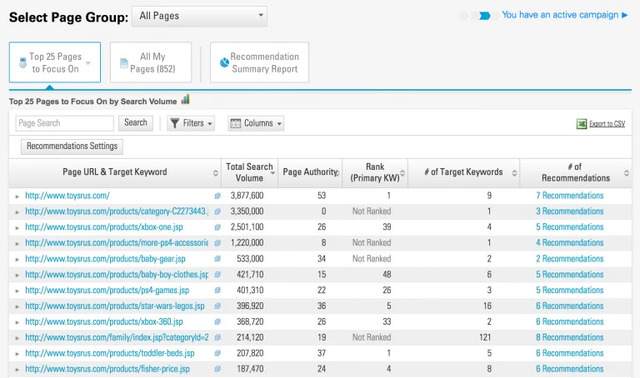This screenshot has height=378, width=640.
Task: Open the Columns dropdown
Action: click(x=256, y=123)
